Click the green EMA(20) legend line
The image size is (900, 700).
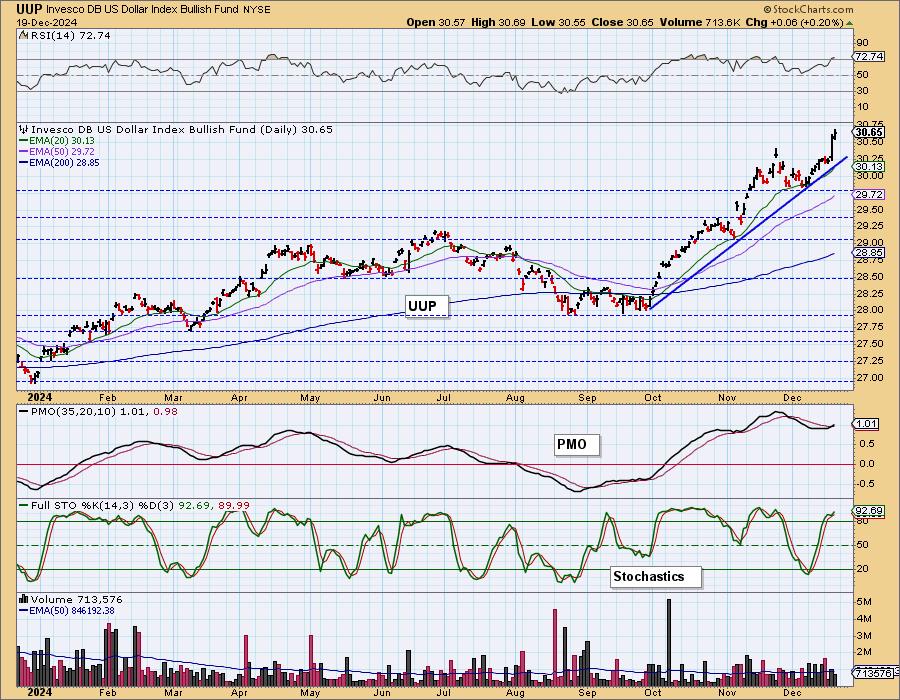pyautogui.click(x=23, y=141)
